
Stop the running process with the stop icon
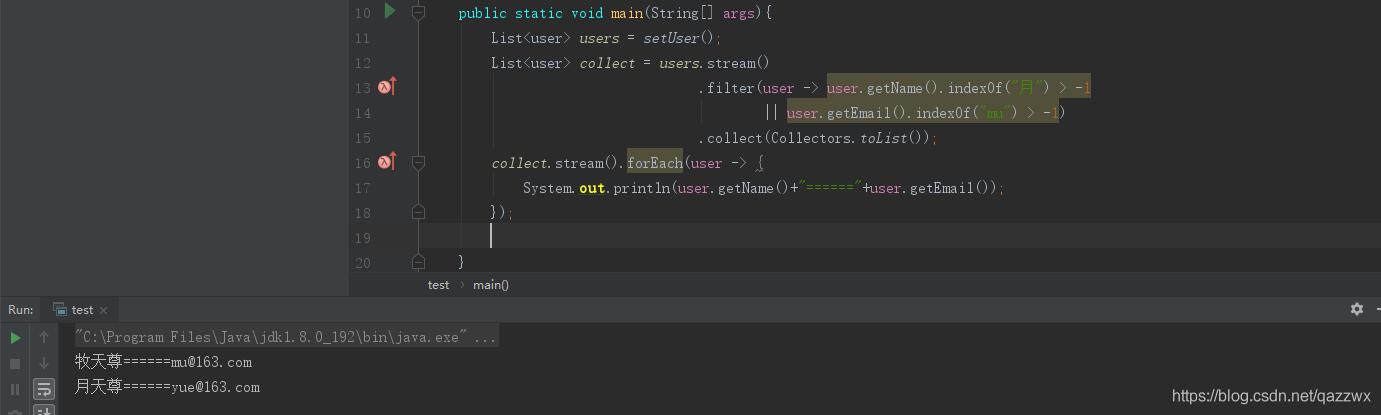[x=15, y=364]
